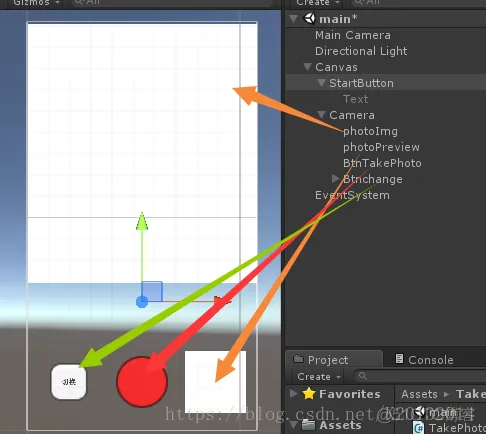This screenshot has width=486, height=434.
Task: Select BtnTakePhoto in Hierarchy
Action: coord(382,163)
